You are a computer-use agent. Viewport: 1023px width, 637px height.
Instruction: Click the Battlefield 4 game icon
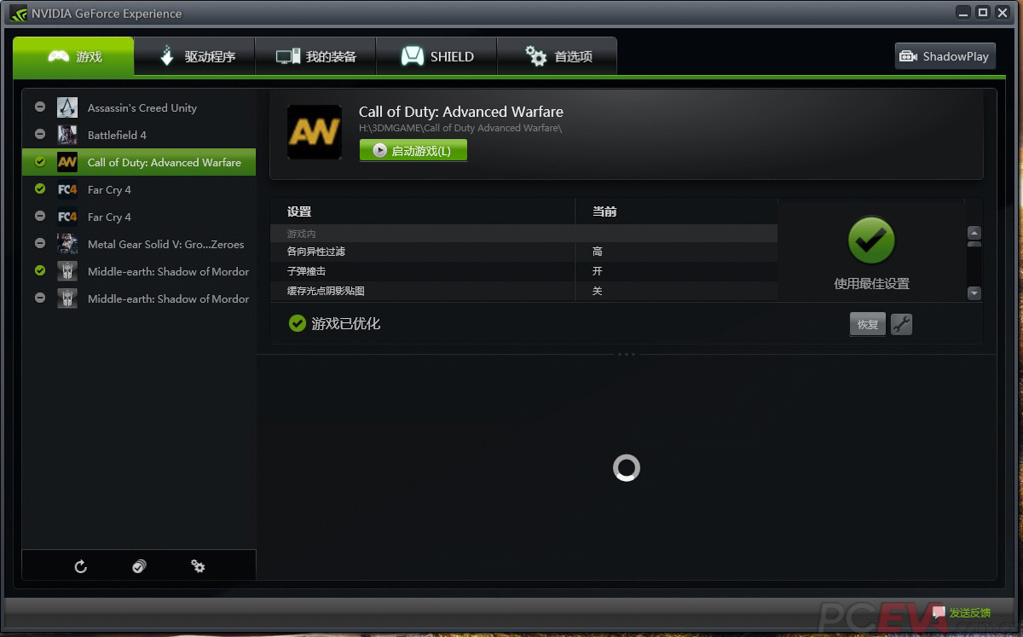point(67,135)
